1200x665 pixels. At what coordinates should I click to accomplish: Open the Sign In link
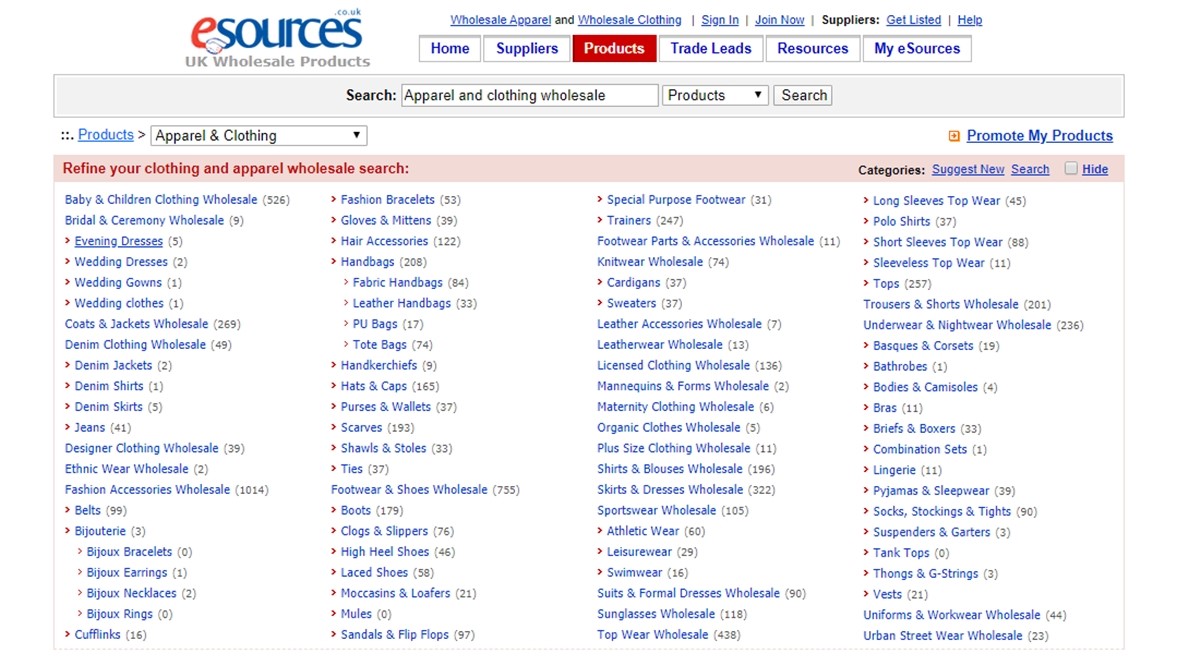click(x=720, y=20)
